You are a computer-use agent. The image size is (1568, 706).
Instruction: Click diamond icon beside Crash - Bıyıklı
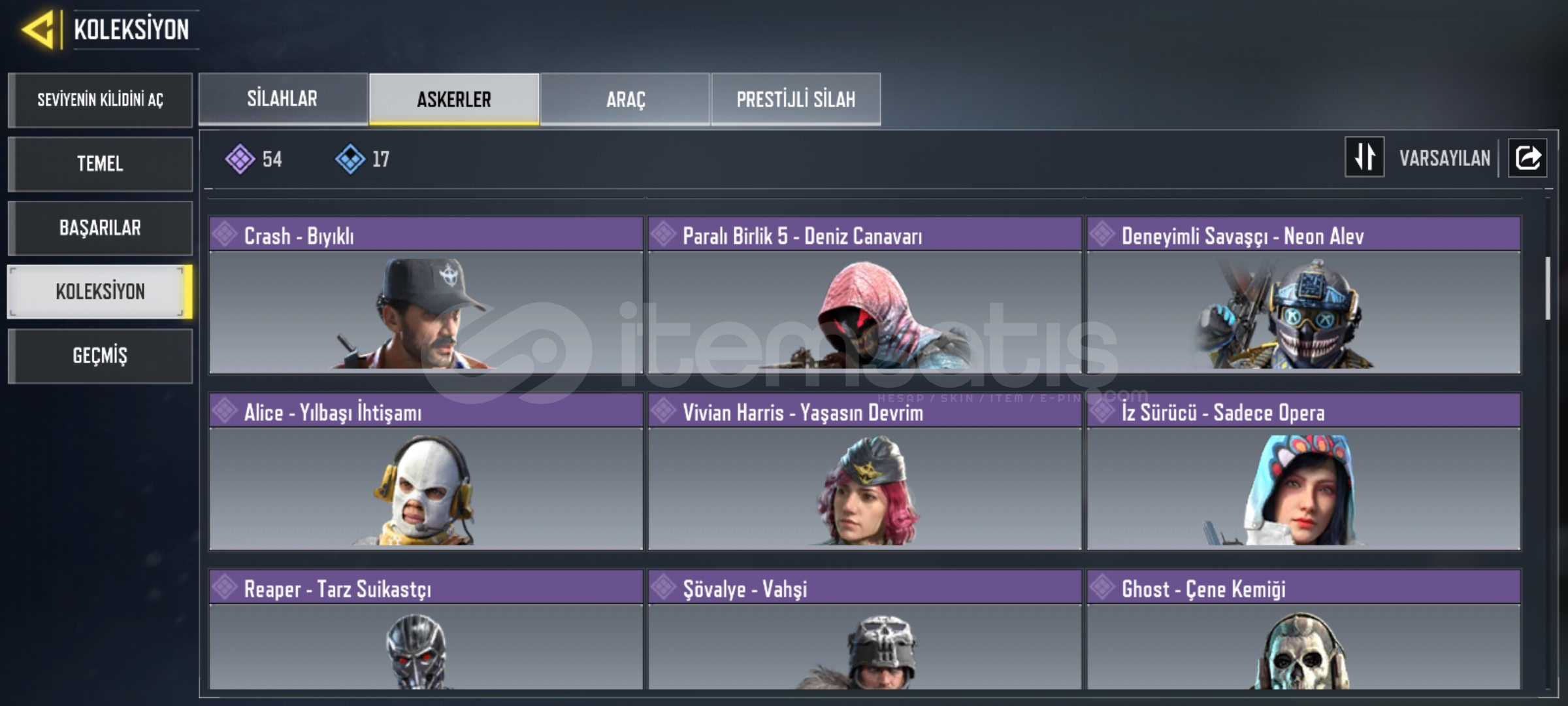click(225, 235)
